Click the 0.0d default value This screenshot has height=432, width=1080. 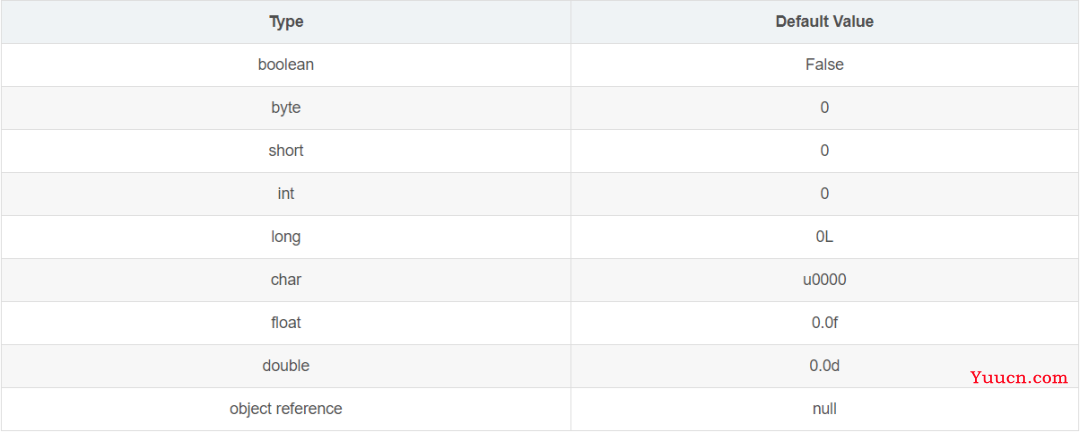[824, 366]
